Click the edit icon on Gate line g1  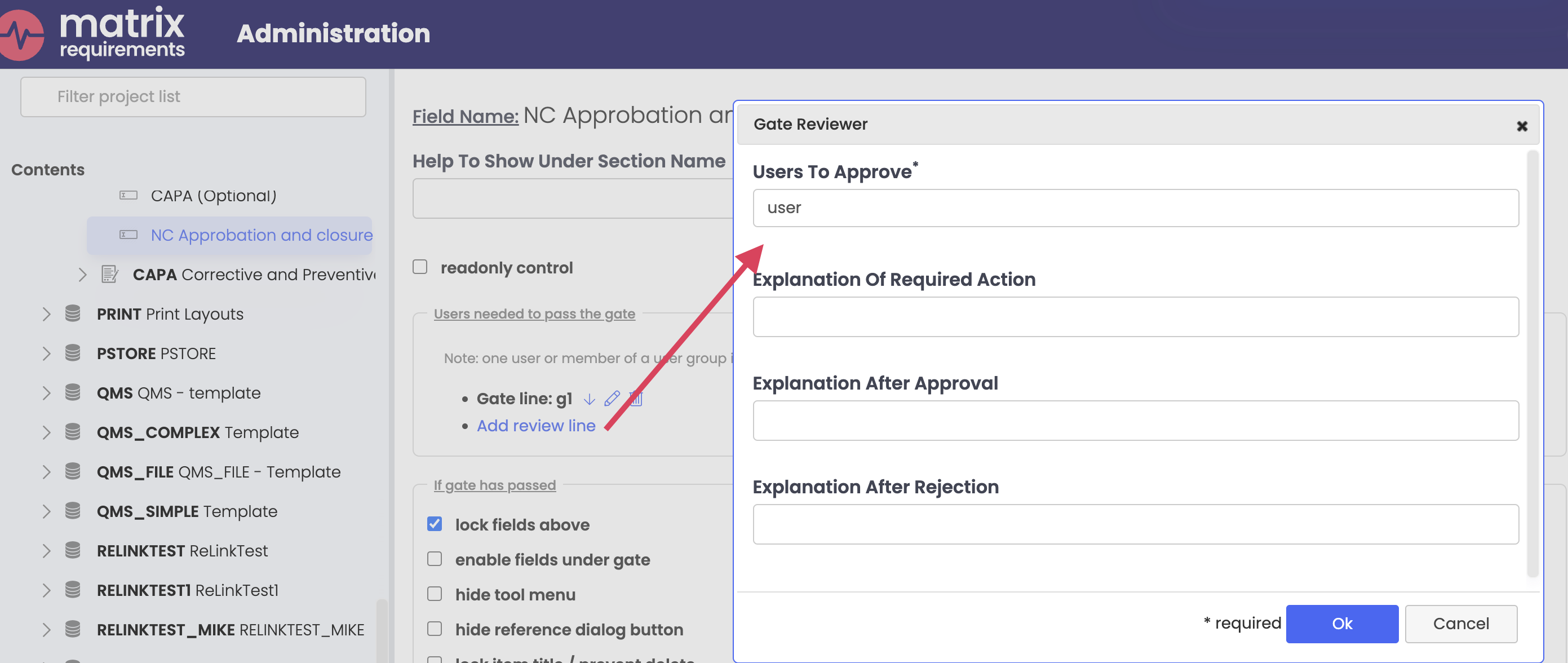[610, 398]
